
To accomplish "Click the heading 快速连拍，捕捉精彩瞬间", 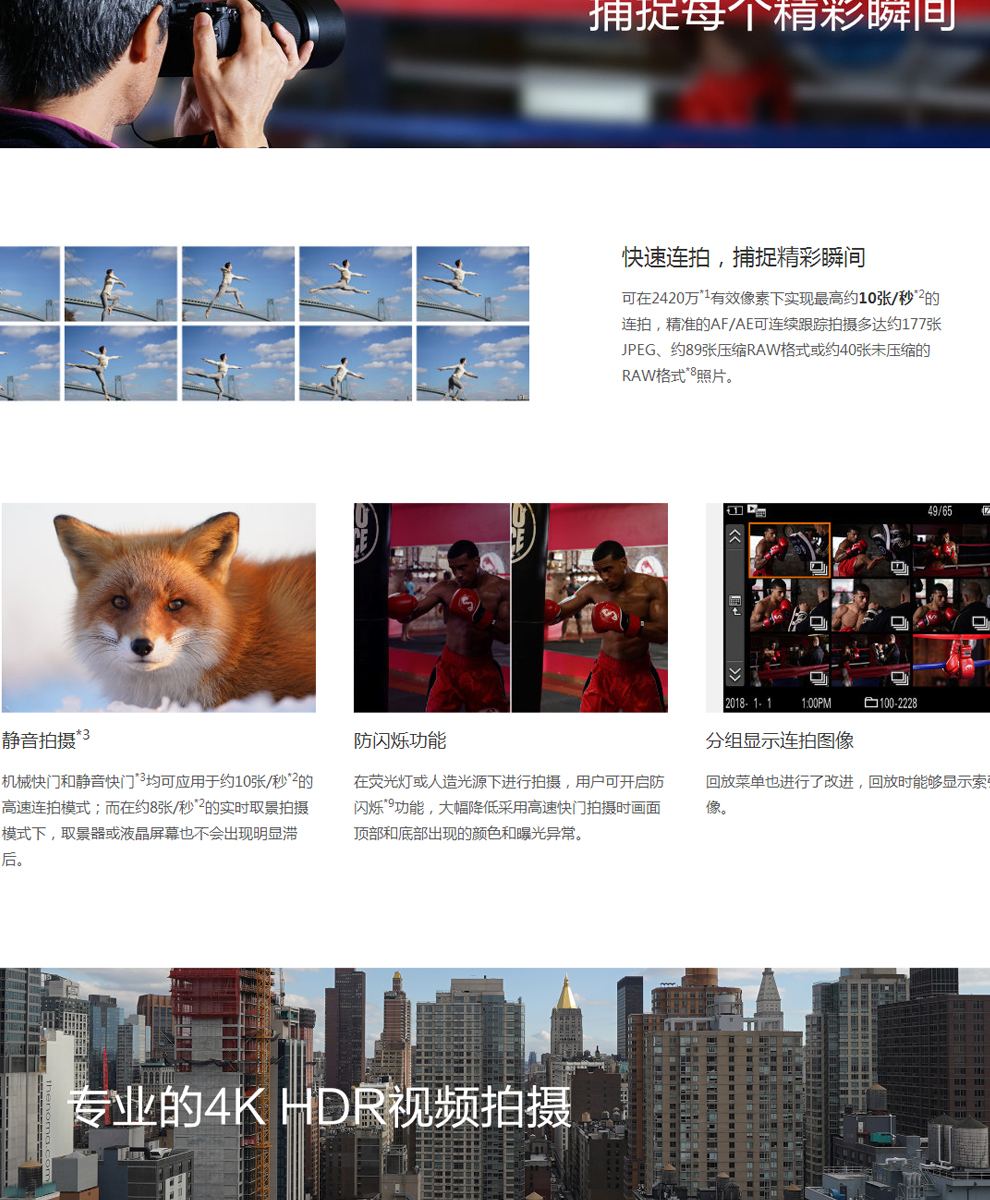I will click(x=744, y=257).
